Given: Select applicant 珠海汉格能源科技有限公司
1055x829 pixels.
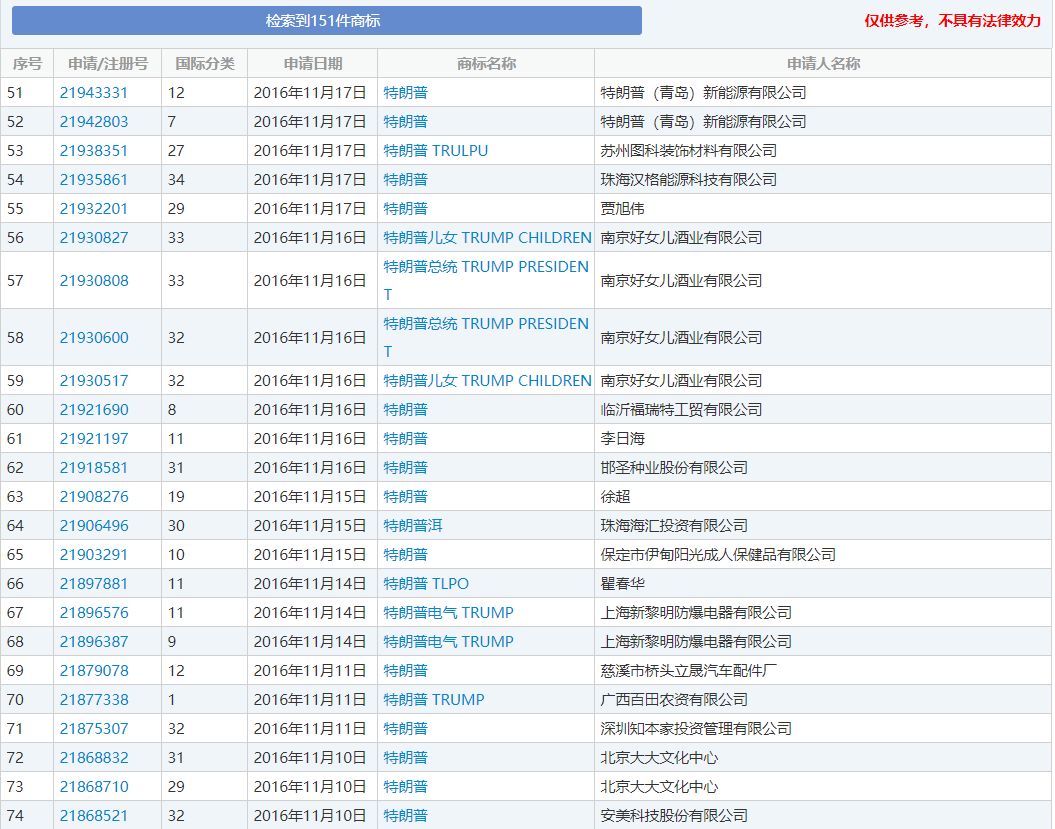Looking at the screenshot, I should tap(688, 179).
